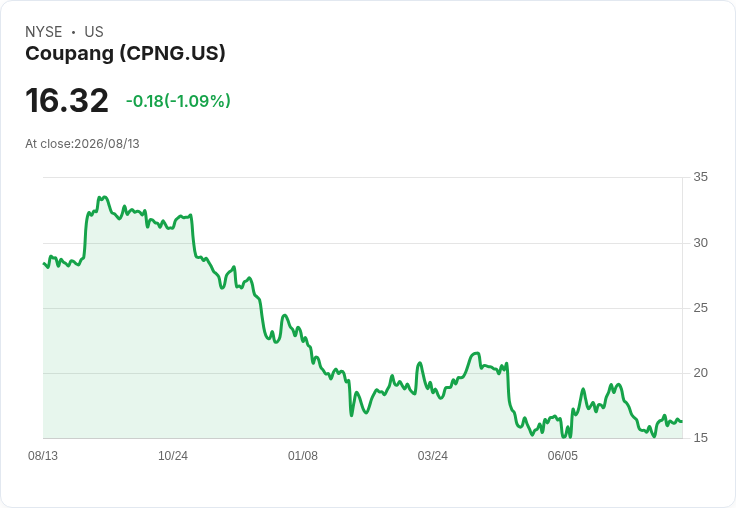Select the 25 y-axis price label

pyautogui.click(x=700, y=308)
